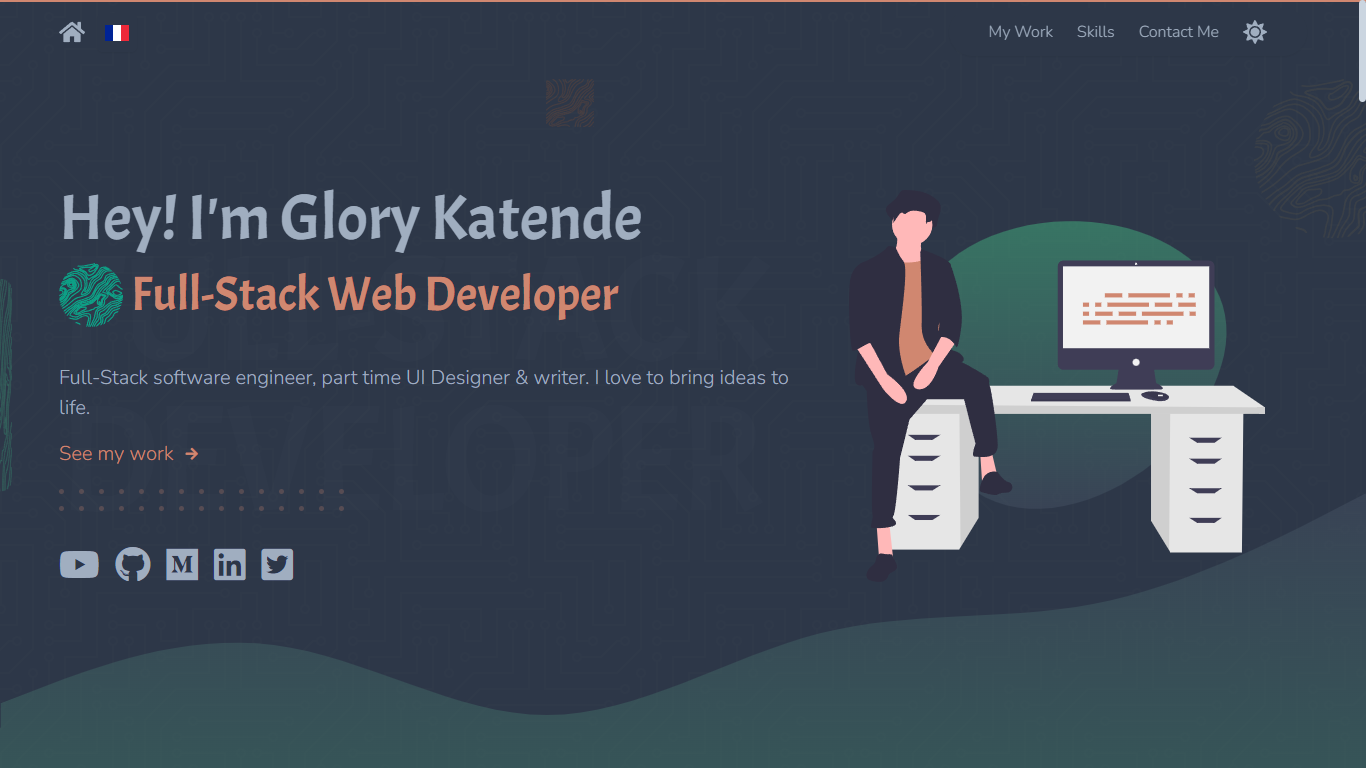This screenshot has width=1366, height=768.
Task: Click the vertical scrollbar thumb
Action: click(x=1361, y=52)
